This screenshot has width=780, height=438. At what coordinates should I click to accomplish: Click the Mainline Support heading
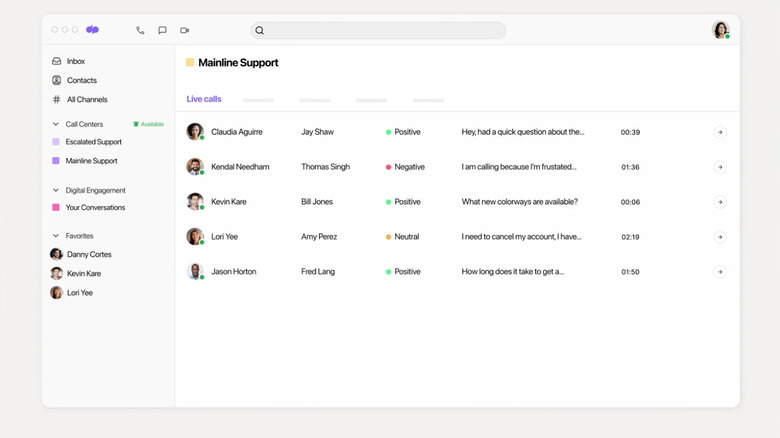click(238, 63)
